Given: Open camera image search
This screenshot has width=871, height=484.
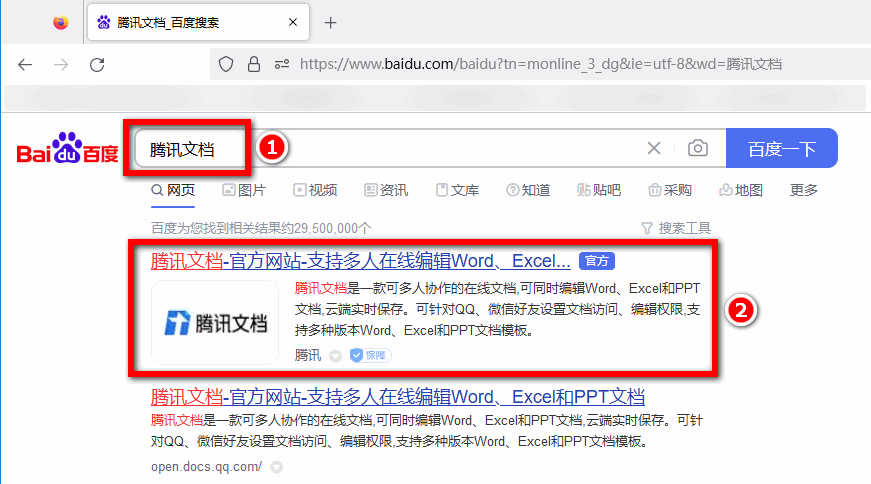Looking at the screenshot, I should 698,148.
